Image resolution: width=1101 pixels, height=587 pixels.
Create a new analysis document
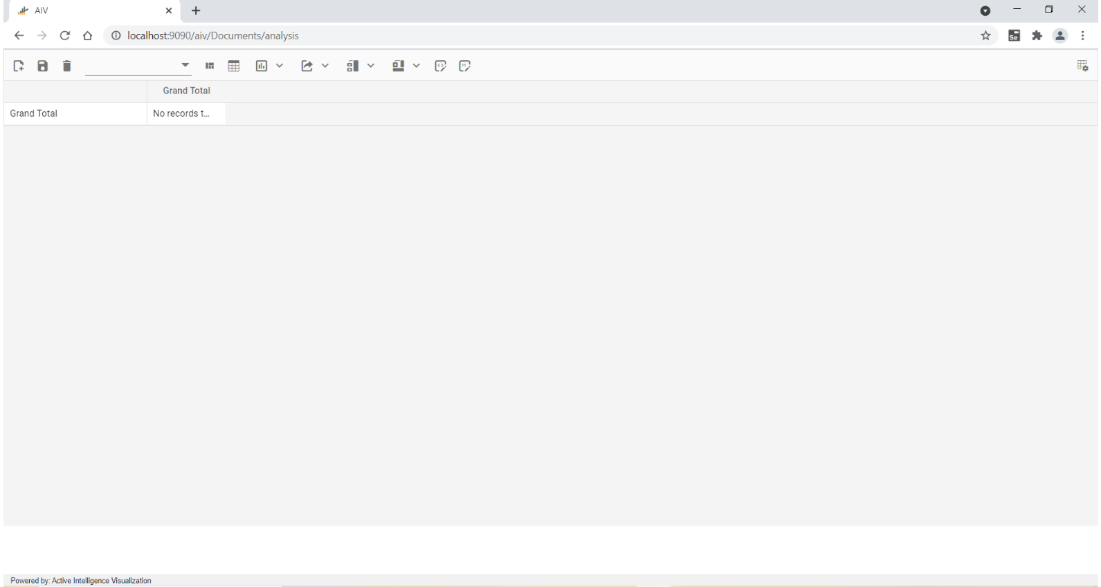point(19,66)
